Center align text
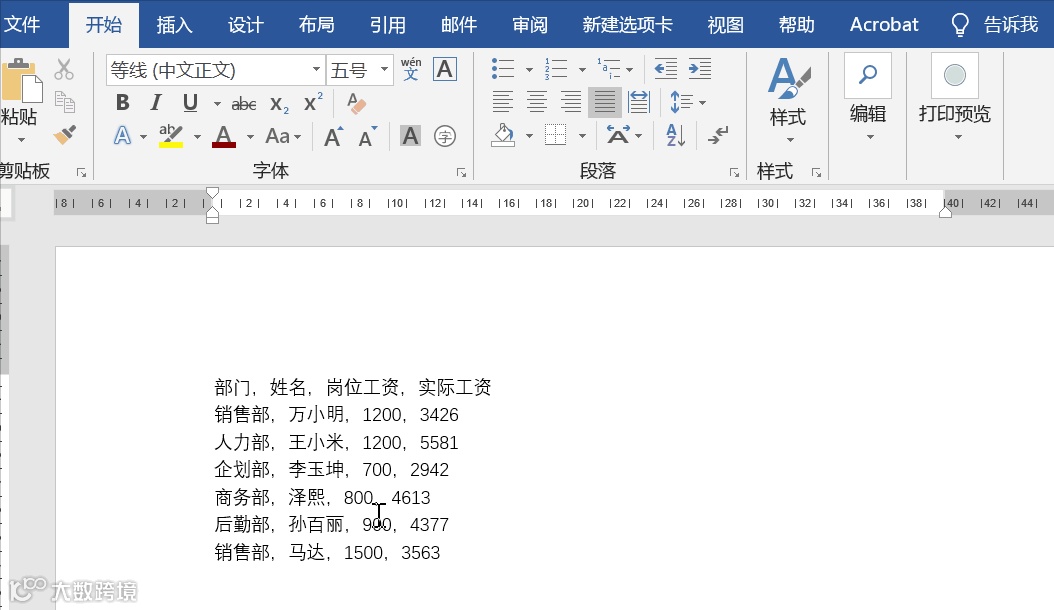The width and height of the screenshot is (1054, 610). (x=536, y=102)
